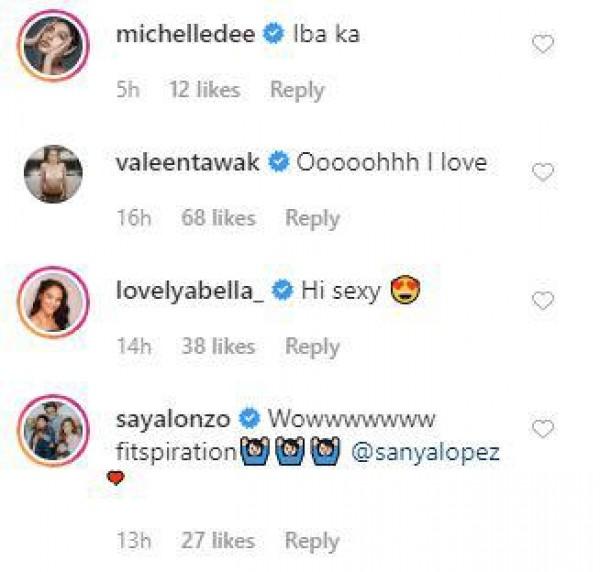This screenshot has width=600, height=572.
Task: Go to lovelyabella_ username profile
Action: point(190,291)
